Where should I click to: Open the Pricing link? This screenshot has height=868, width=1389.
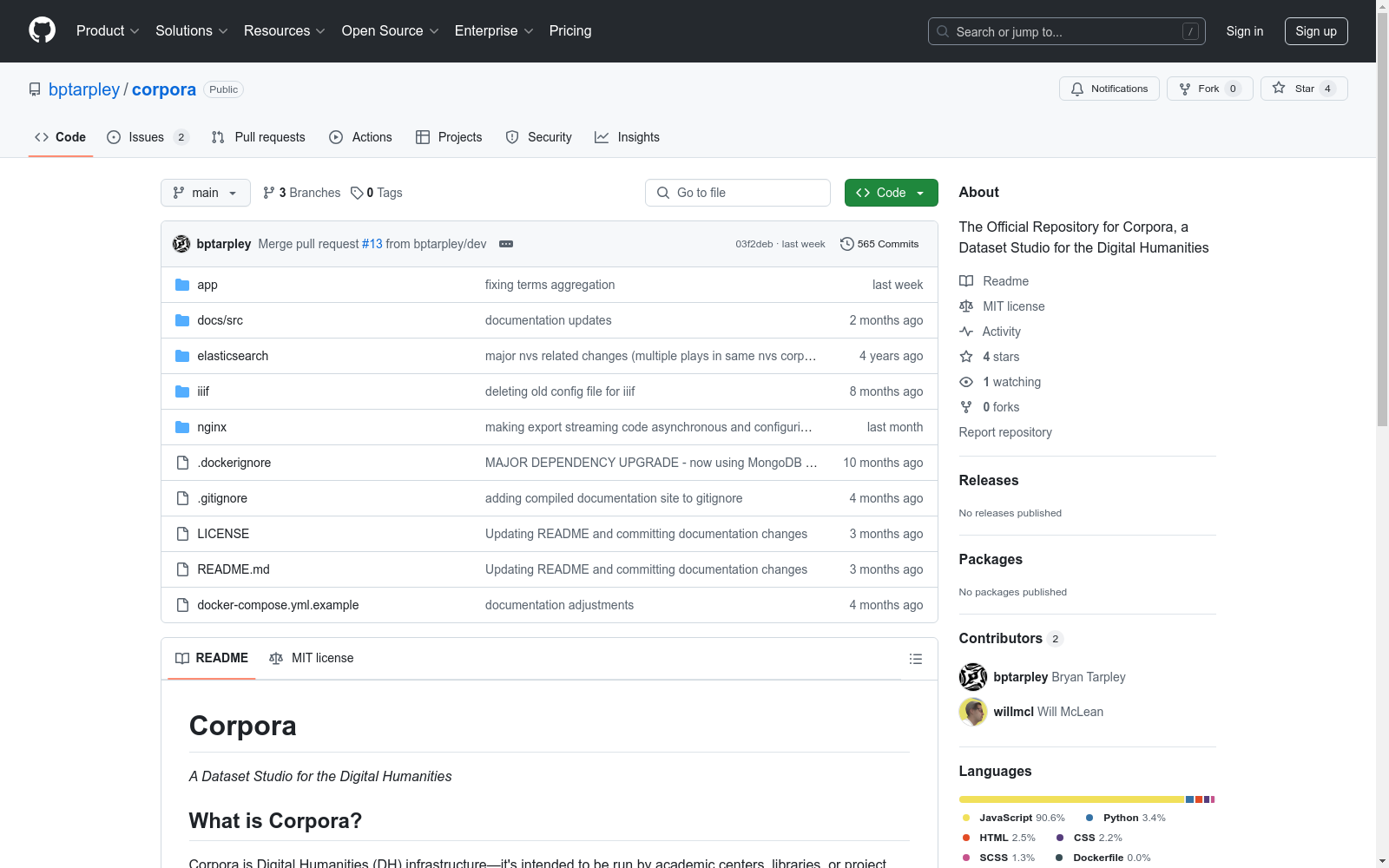(x=570, y=31)
